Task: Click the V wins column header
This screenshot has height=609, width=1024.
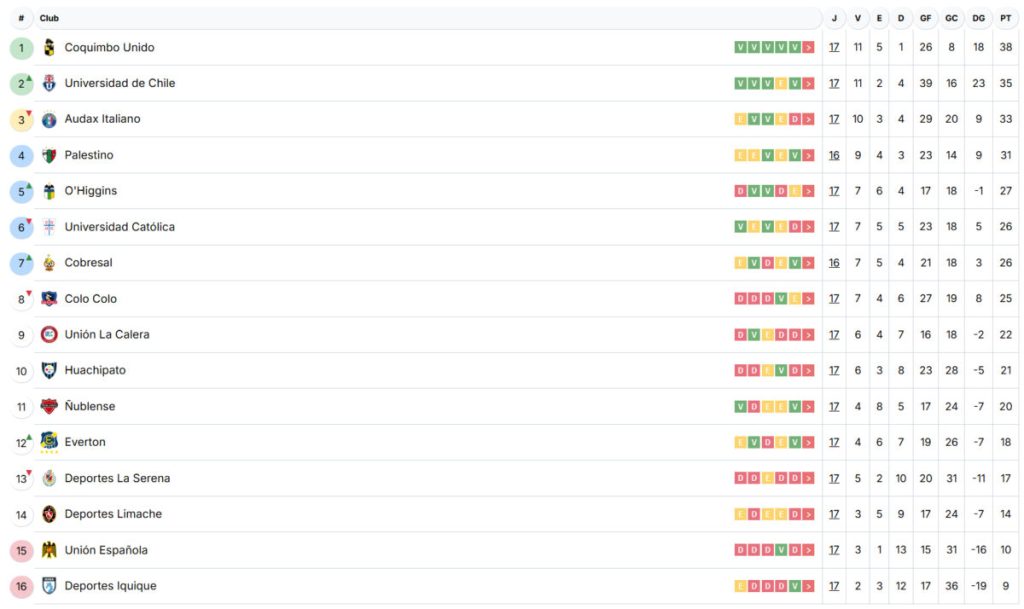Action: (857, 18)
